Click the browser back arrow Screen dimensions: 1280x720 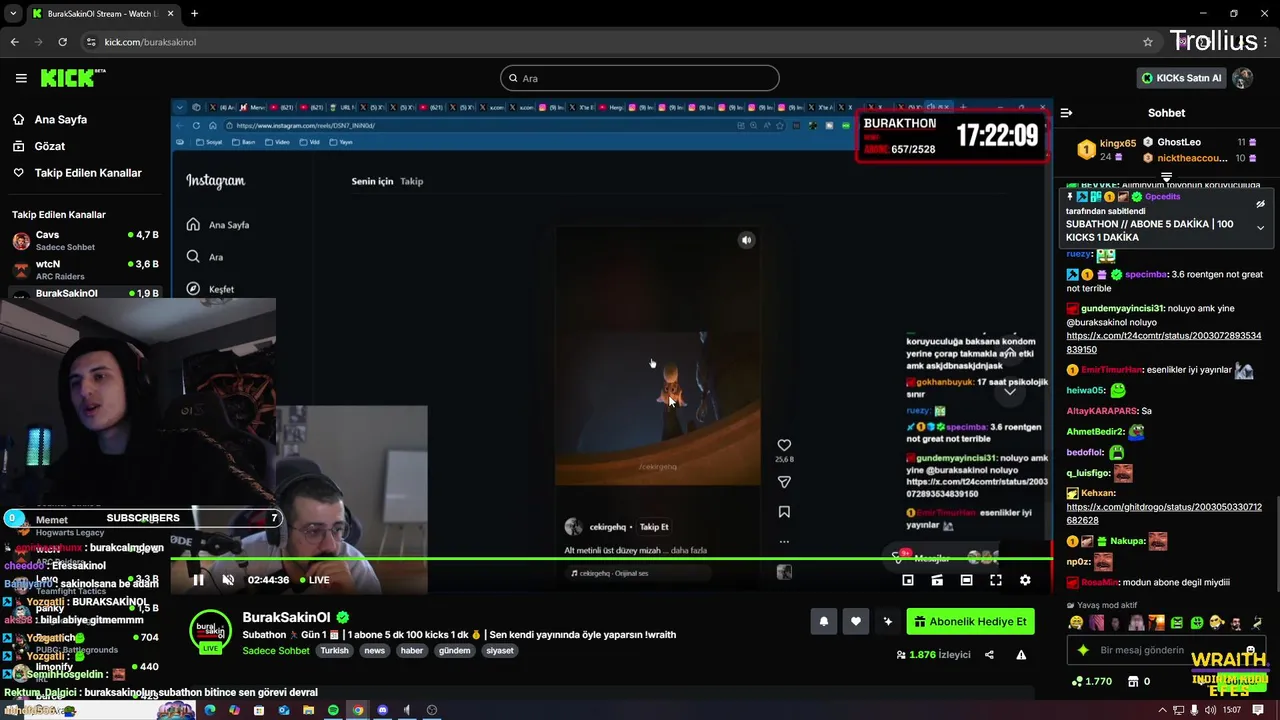click(14, 42)
